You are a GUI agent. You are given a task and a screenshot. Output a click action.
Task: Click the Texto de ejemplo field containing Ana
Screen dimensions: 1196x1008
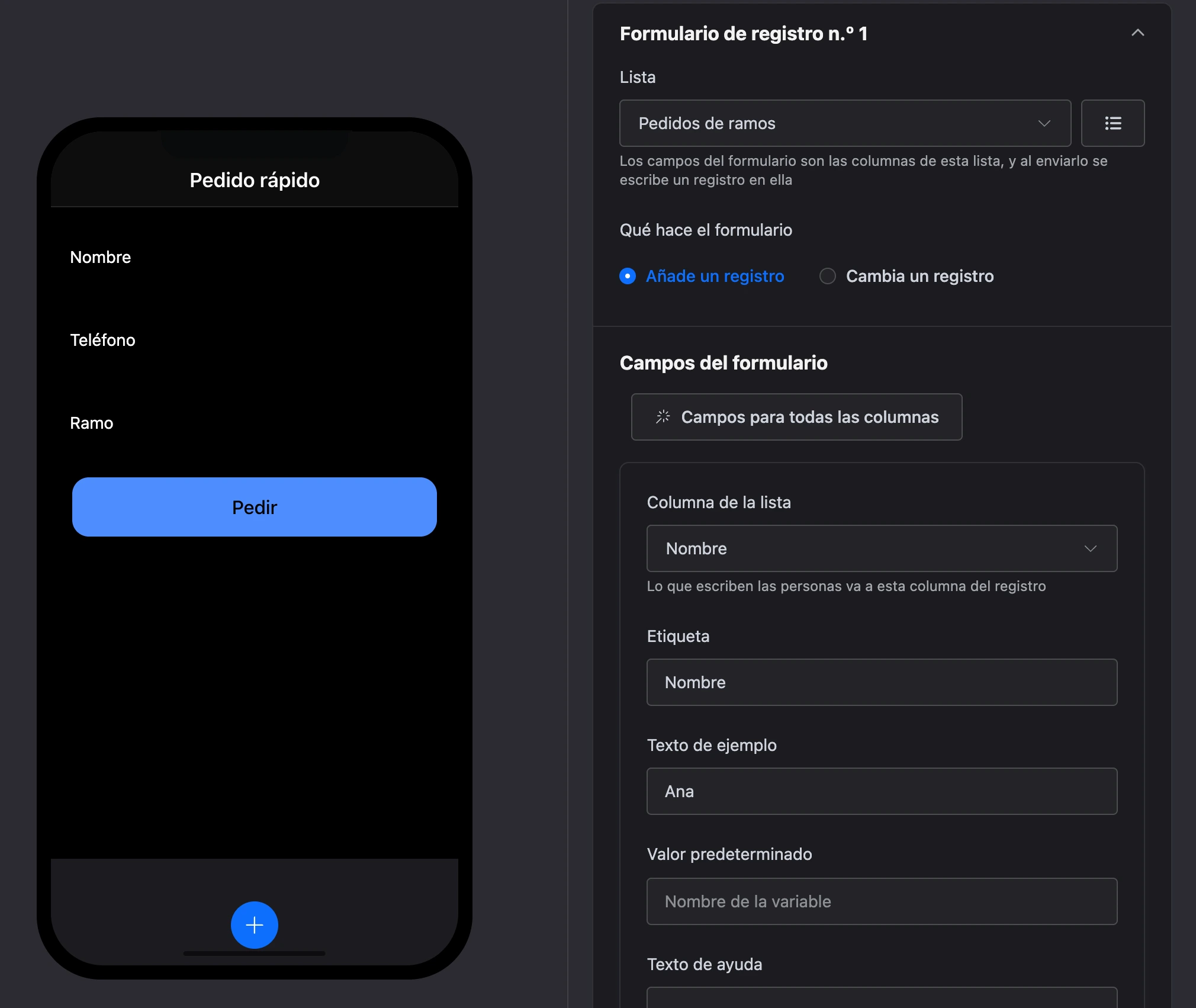(x=882, y=791)
